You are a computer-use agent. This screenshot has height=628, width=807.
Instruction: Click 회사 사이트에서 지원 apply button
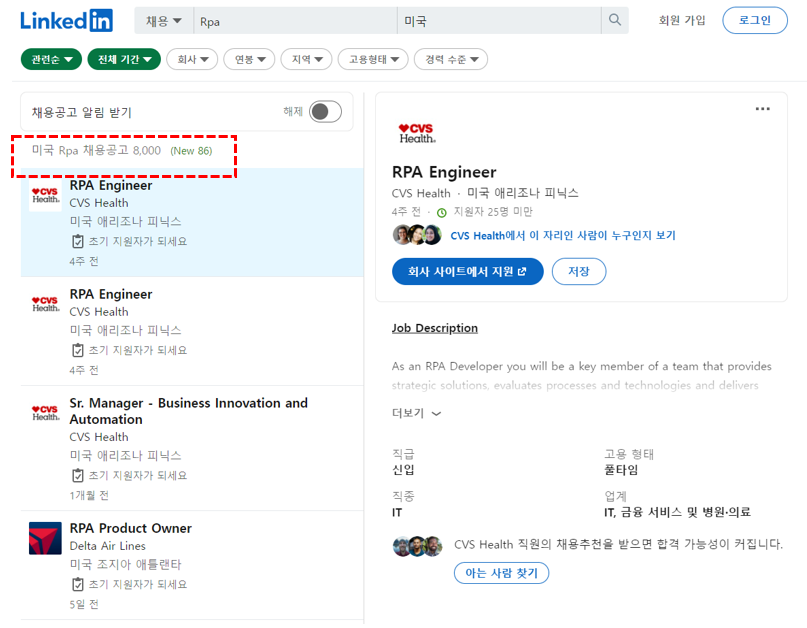click(467, 271)
